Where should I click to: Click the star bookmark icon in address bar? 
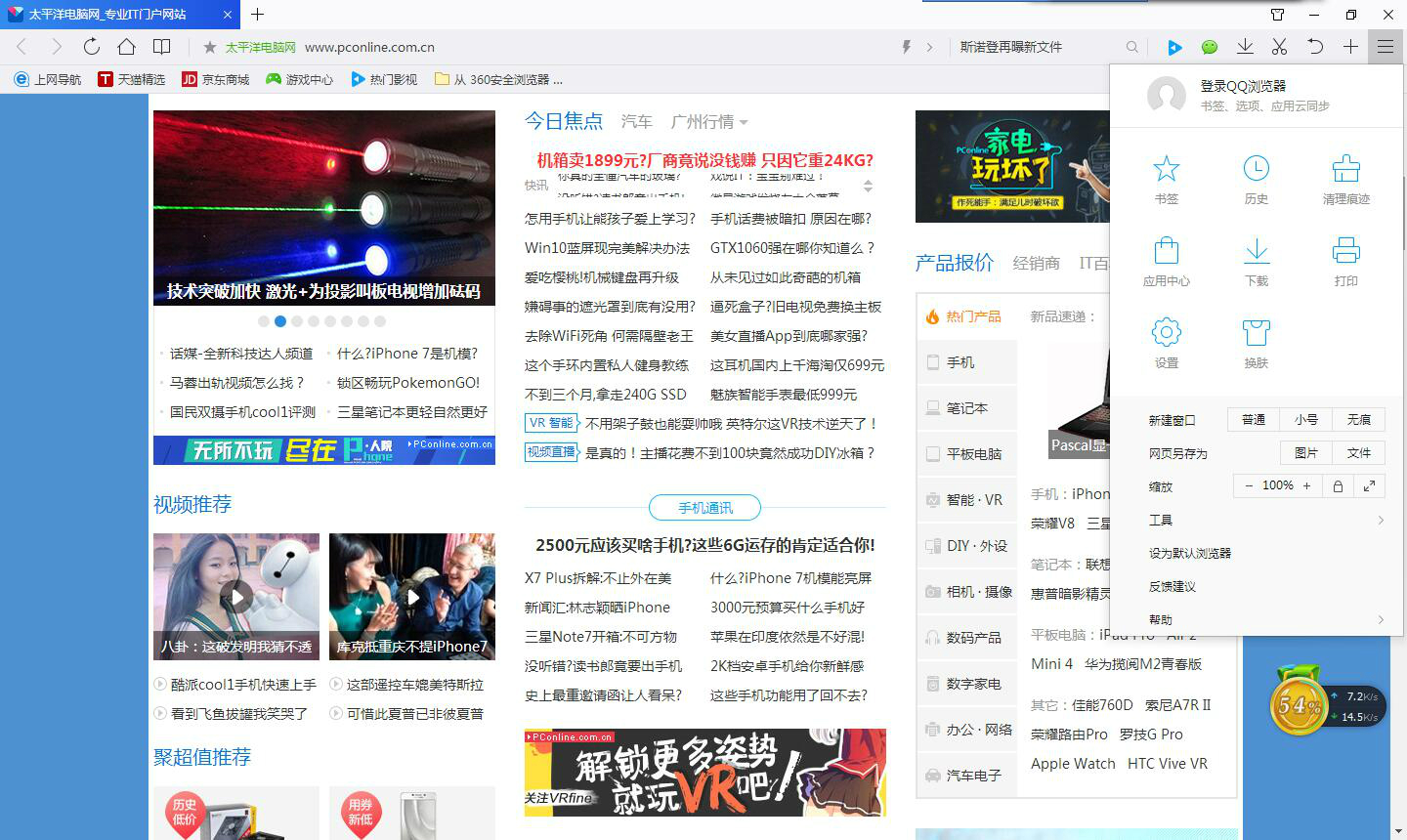point(209,47)
